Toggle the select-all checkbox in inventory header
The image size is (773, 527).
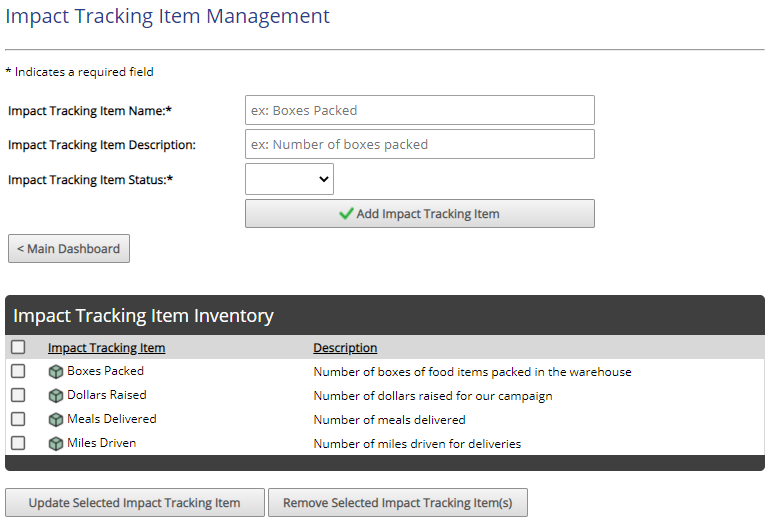coord(18,347)
